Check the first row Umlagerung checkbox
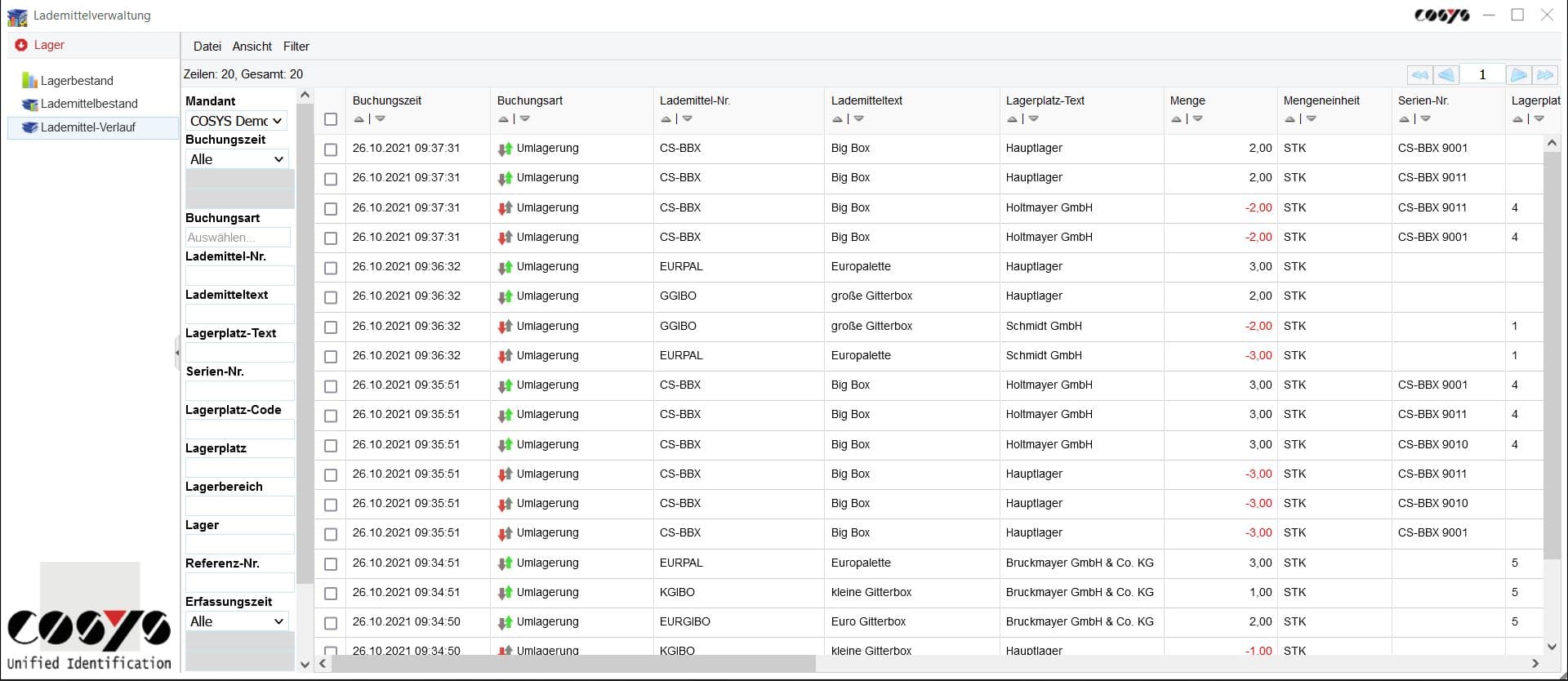Screen dimensions: 1568x681 pos(331,149)
